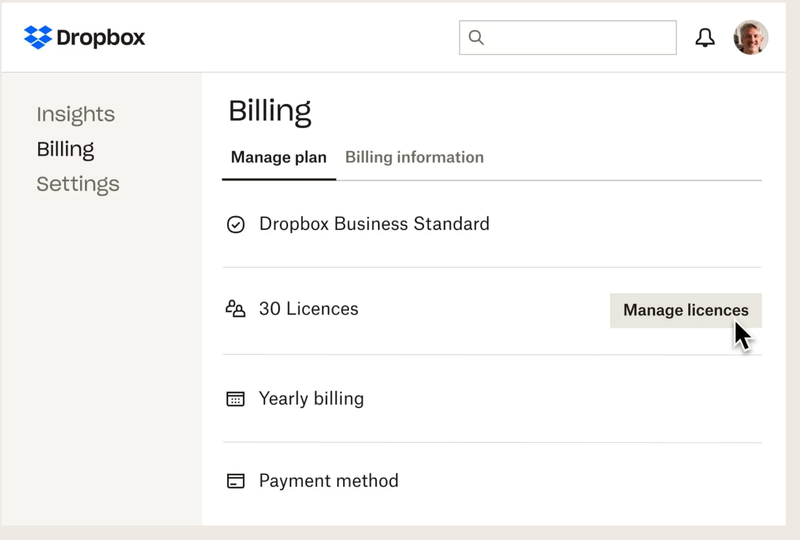The image size is (800, 540).
Task: Select Billing in the sidebar
Action: pos(66,149)
